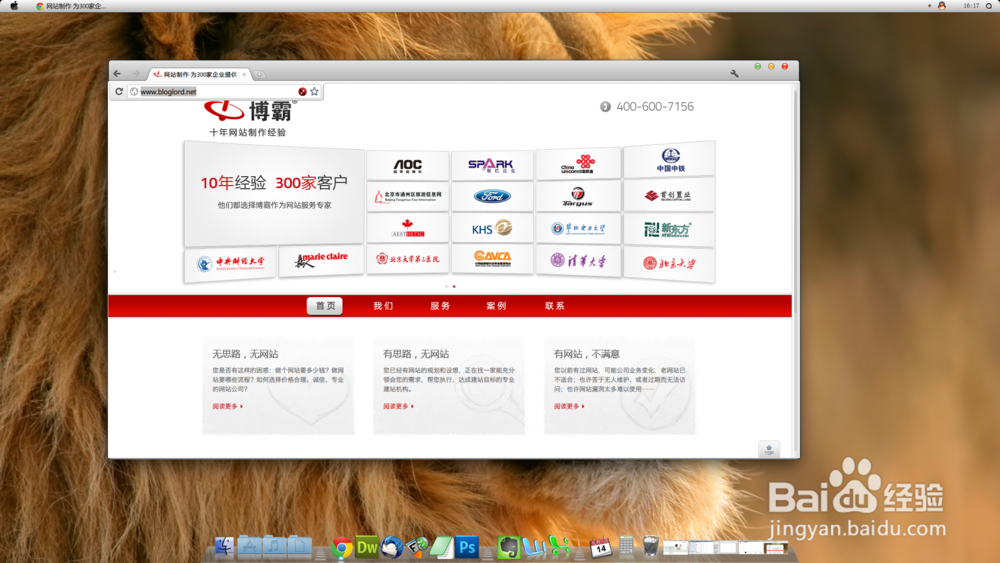Click the 16:17 clock in menu bar
Viewport: 1000px width, 563px height.
[x=971, y=6]
